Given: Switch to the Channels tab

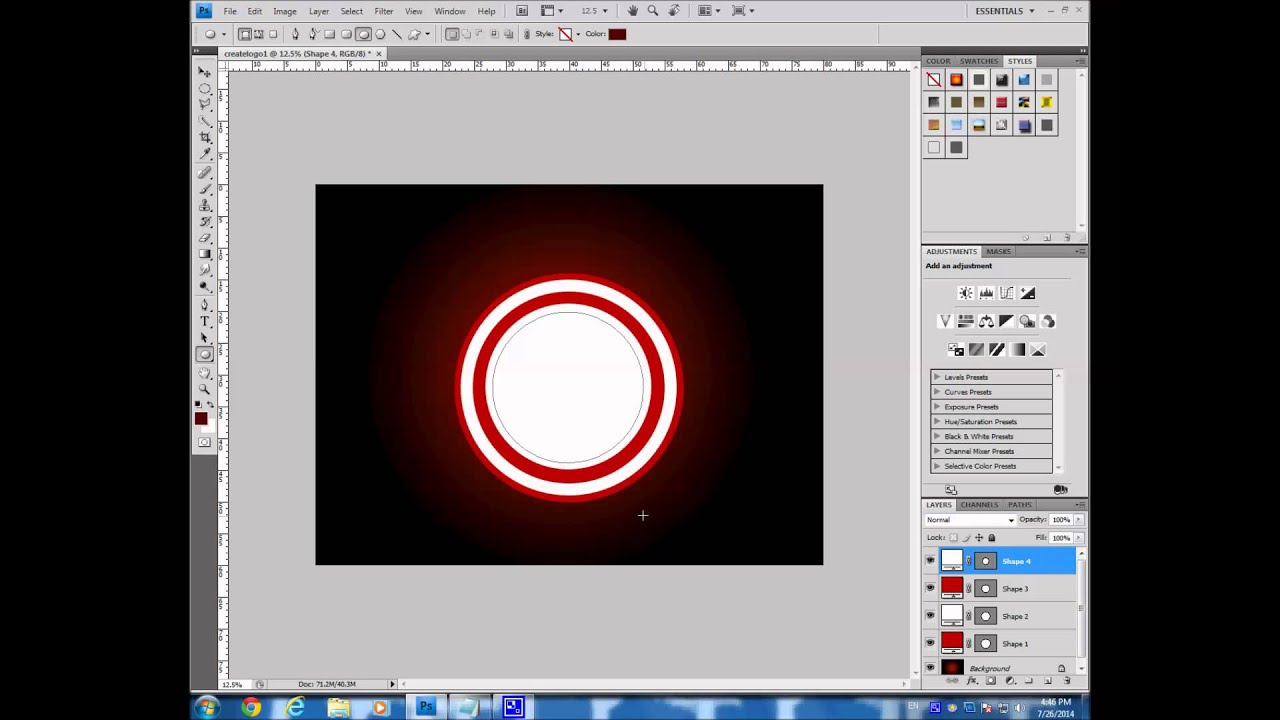Looking at the screenshot, I should coord(979,505).
